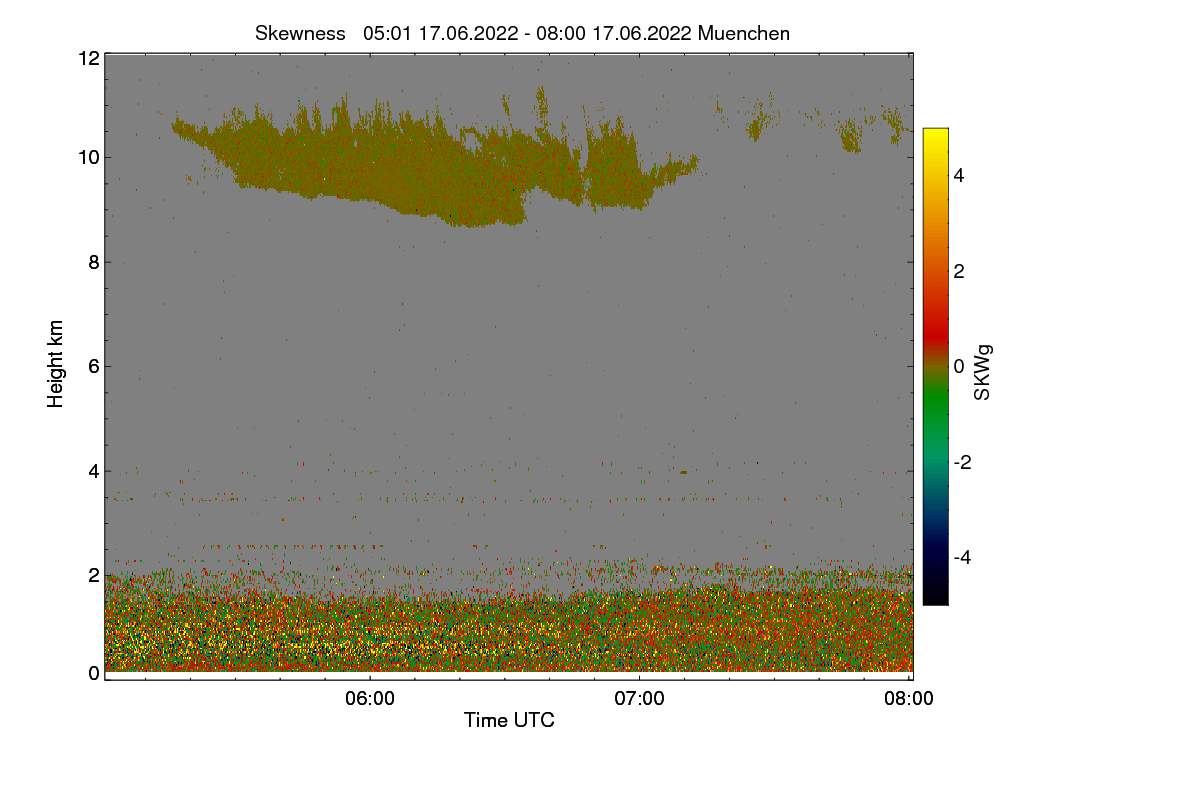Click the '4' height axis label
1200x800 pixels.
click(x=93, y=470)
